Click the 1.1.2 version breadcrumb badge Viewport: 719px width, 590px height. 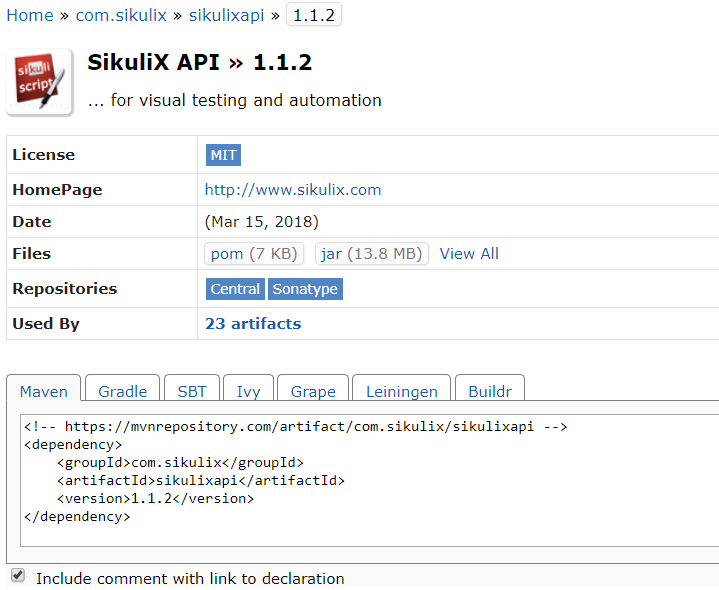tap(314, 15)
